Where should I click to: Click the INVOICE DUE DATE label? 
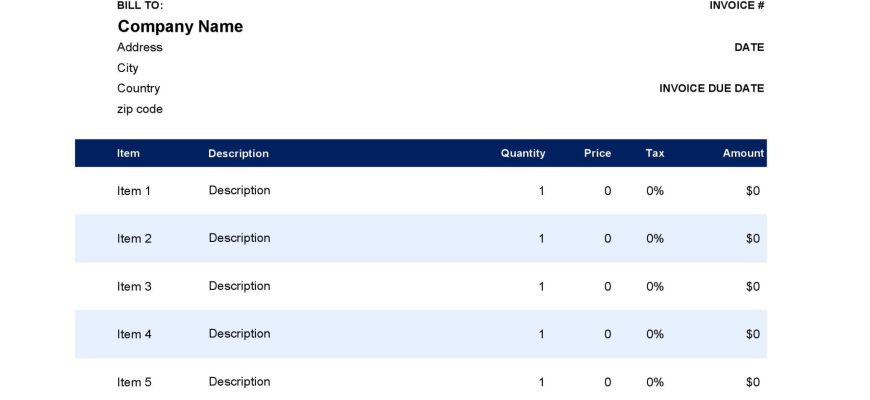[x=712, y=89]
